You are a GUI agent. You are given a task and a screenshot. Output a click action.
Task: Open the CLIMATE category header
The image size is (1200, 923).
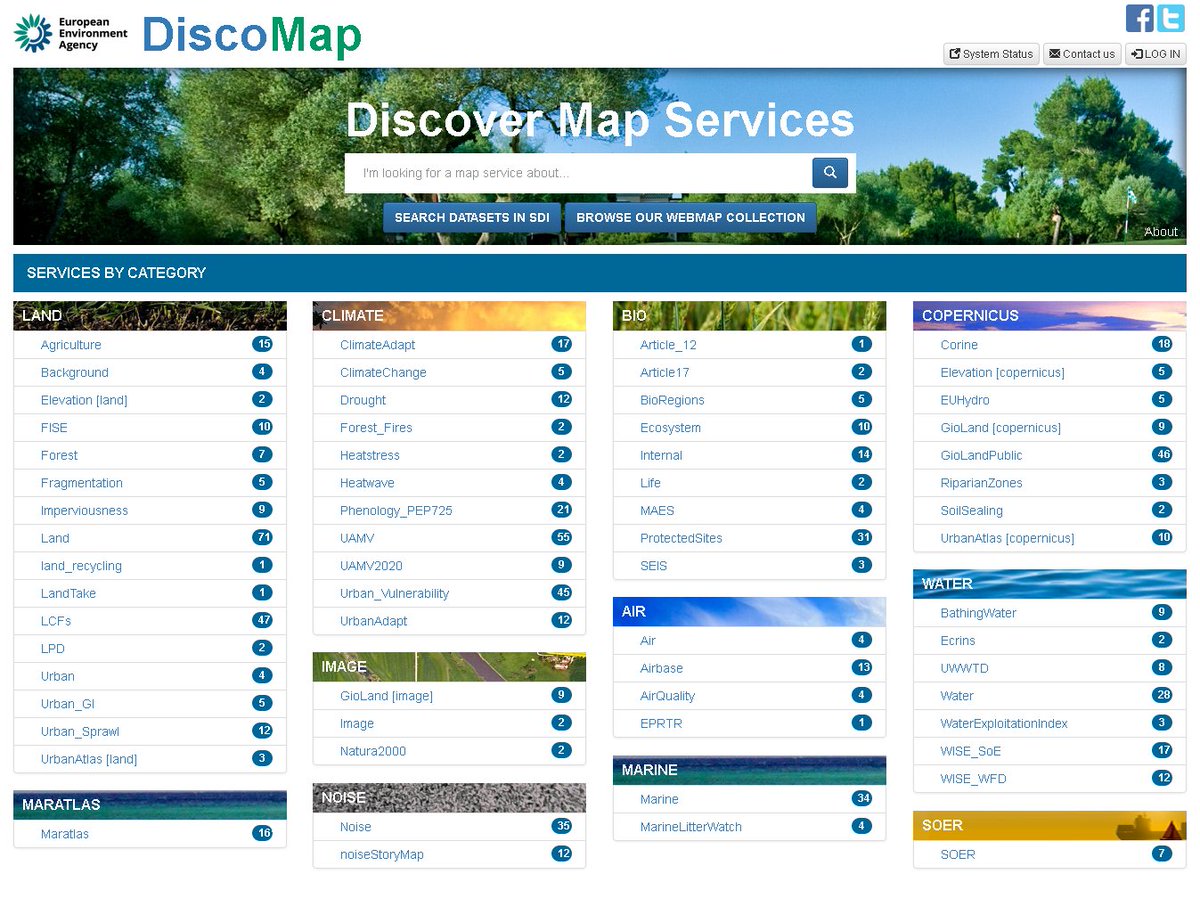click(449, 316)
